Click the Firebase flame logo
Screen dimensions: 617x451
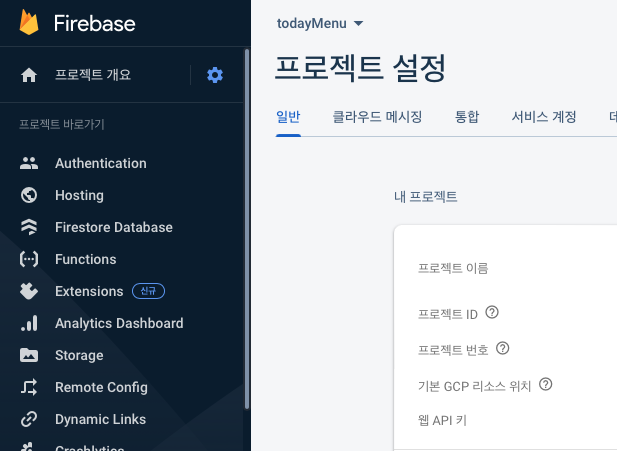pyautogui.click(x=29, y=22)
